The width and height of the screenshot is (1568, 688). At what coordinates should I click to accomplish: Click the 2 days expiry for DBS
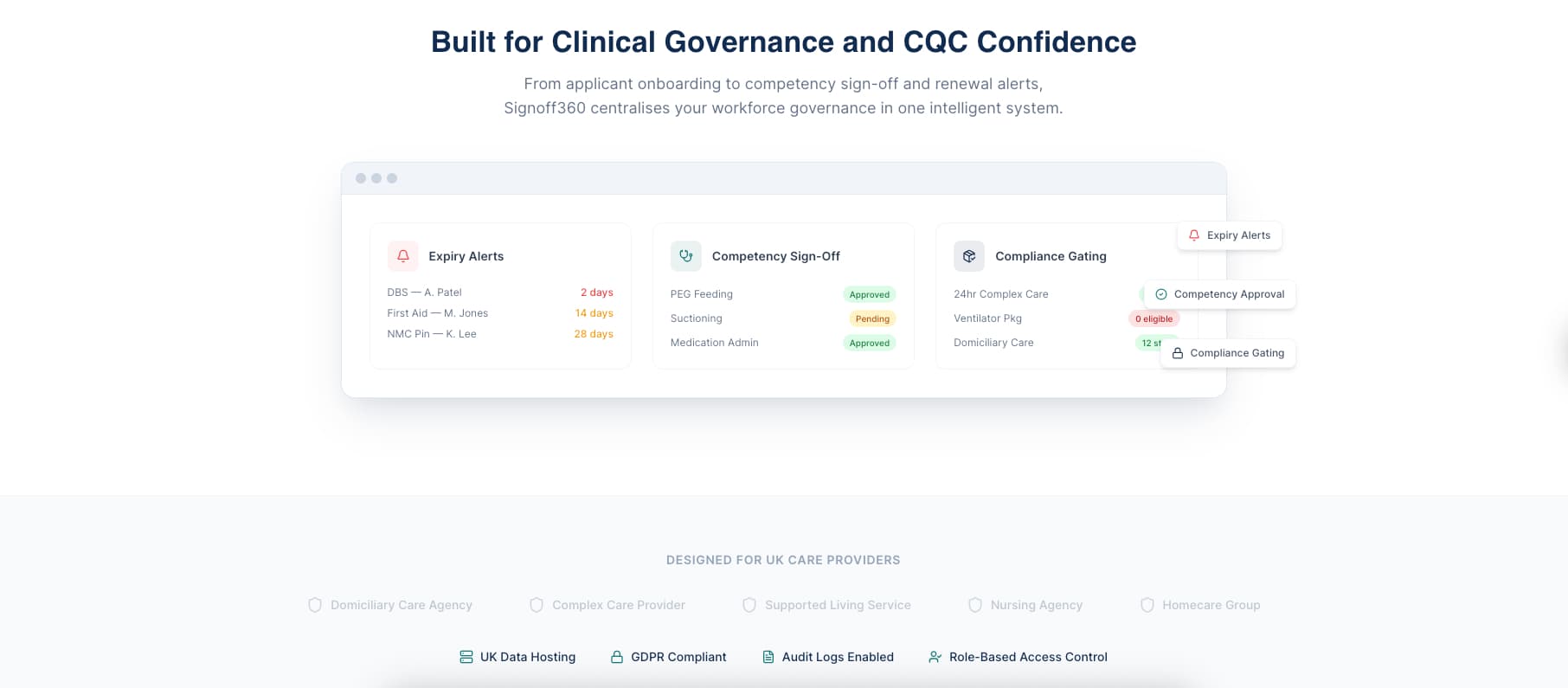point(596,293)
